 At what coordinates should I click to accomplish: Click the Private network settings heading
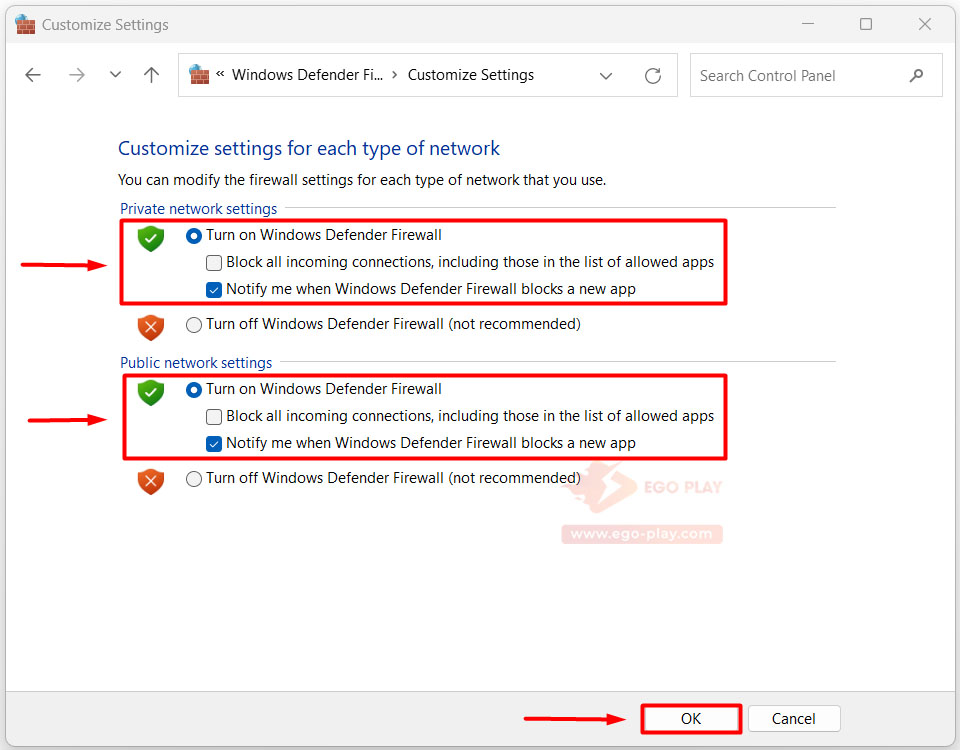198,209
